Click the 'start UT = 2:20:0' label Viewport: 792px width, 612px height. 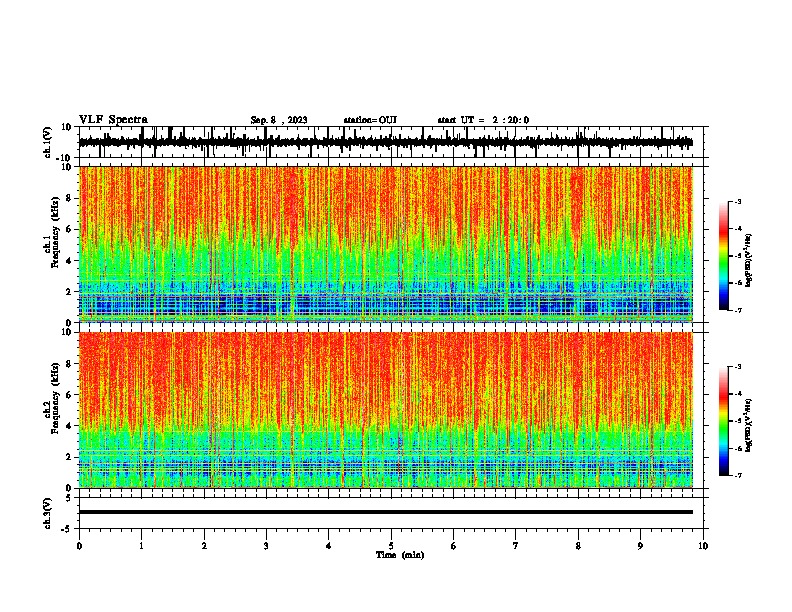[483, 120]
